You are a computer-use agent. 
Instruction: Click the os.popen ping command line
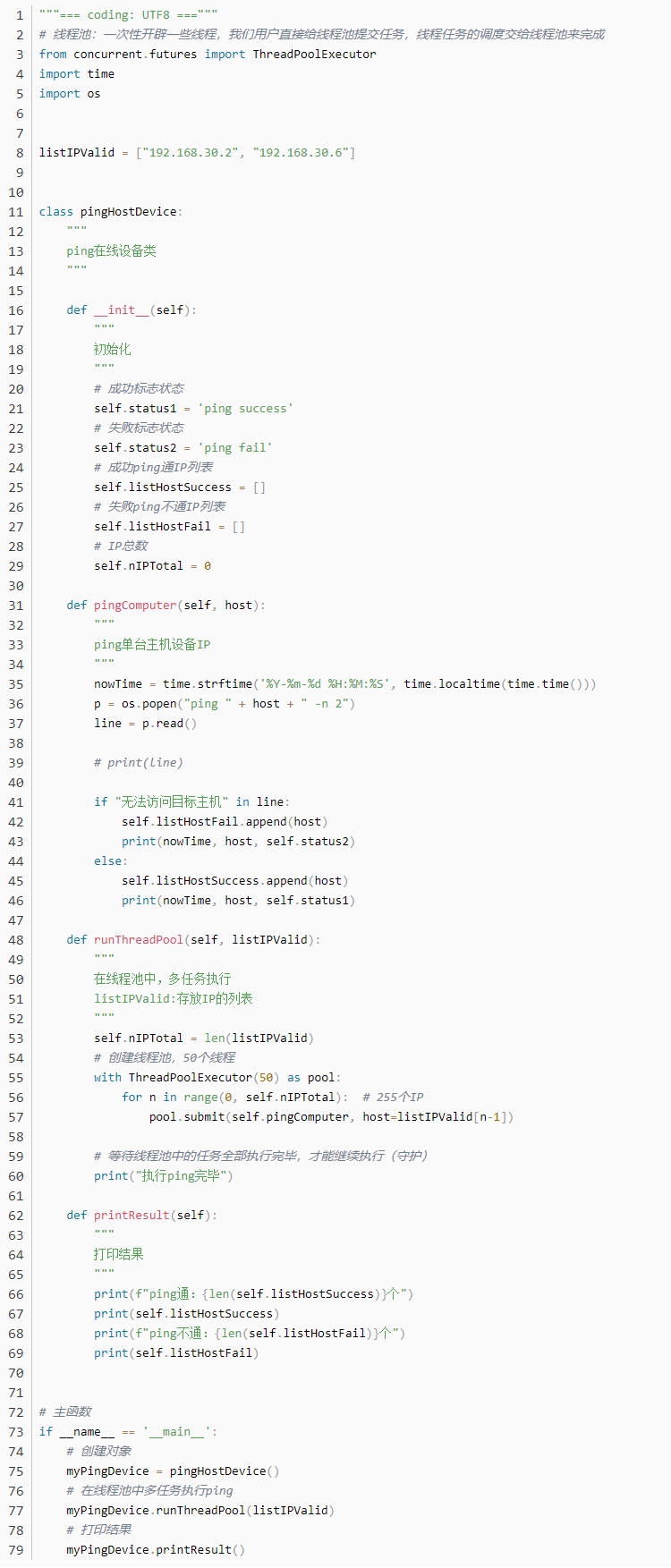[225, 704]
